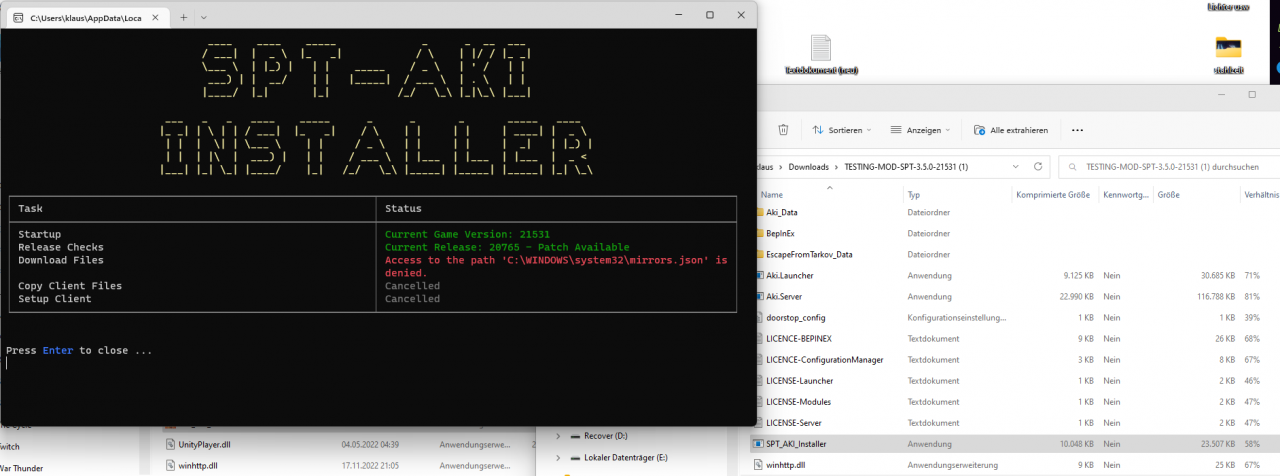Screen dimensions: 1280x476
Task: Click the 'Download Files' task row text
Action: tap(61, 260)
